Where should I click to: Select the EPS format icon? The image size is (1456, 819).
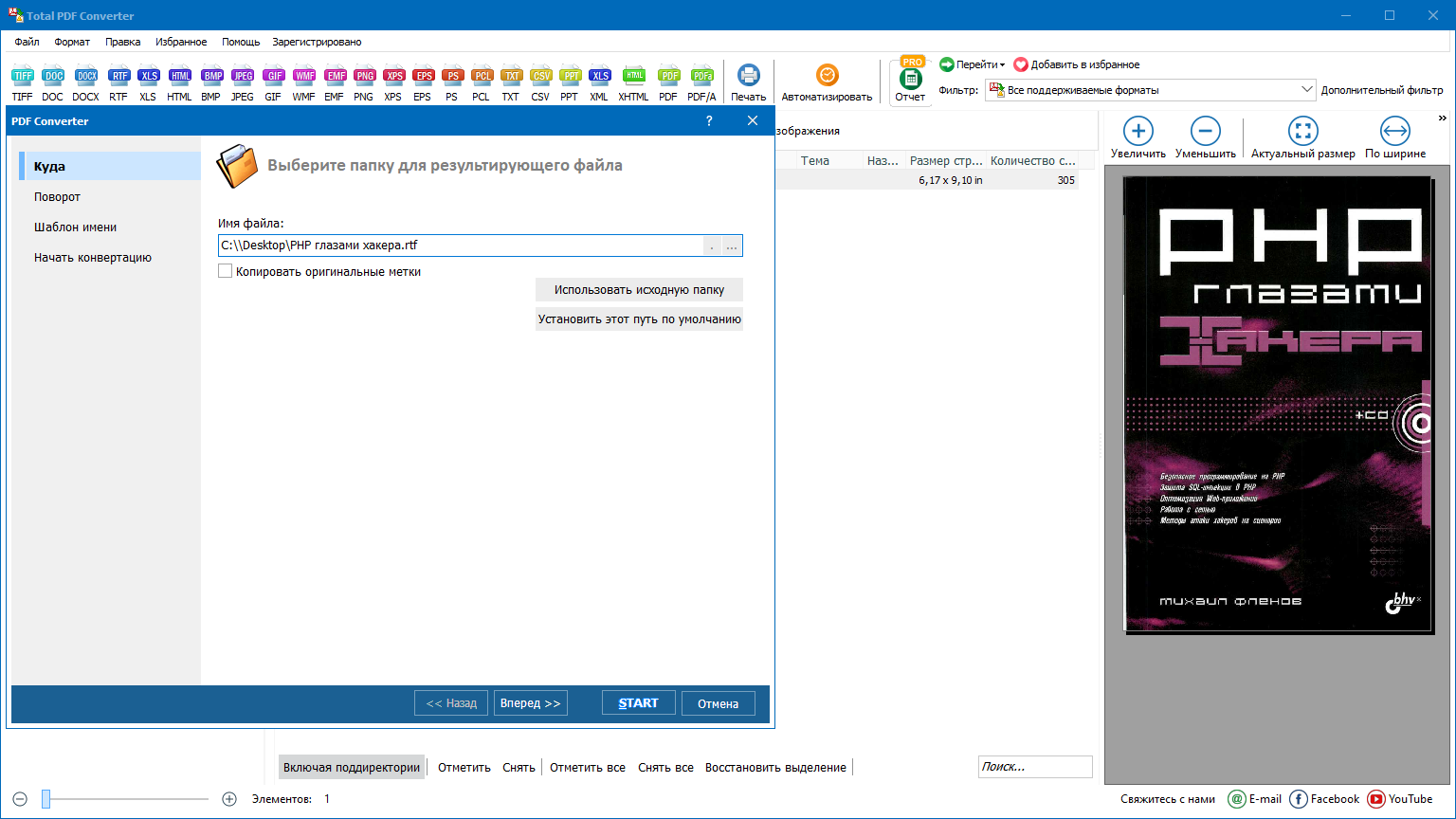(x=423, y=76)
